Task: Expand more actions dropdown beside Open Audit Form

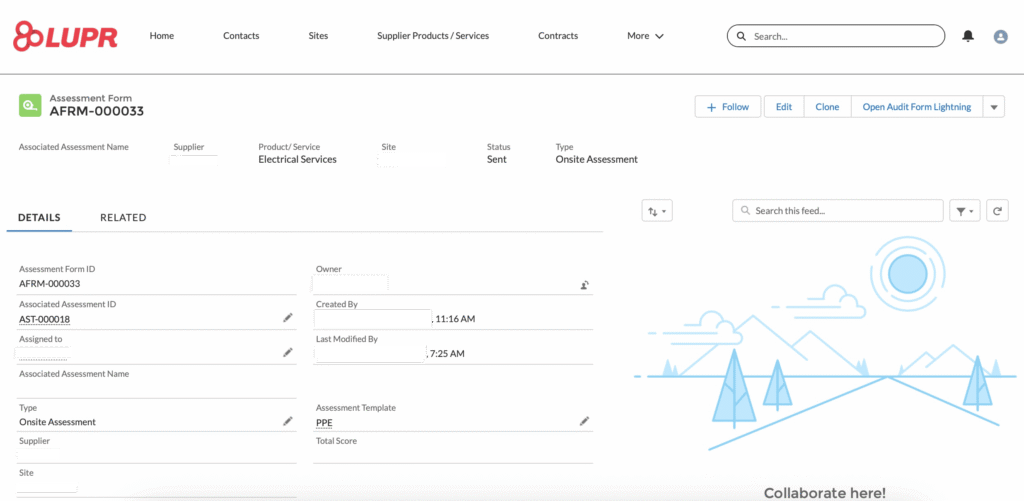Action: tap(993, 107)
